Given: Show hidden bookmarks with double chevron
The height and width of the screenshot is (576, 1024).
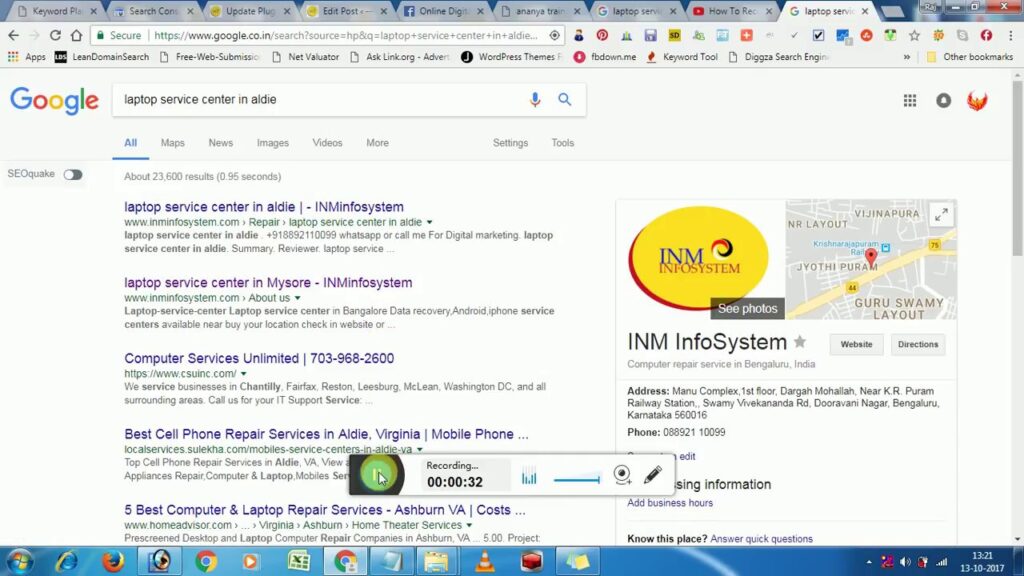Looking at the screenshot, I should point(906,57).
